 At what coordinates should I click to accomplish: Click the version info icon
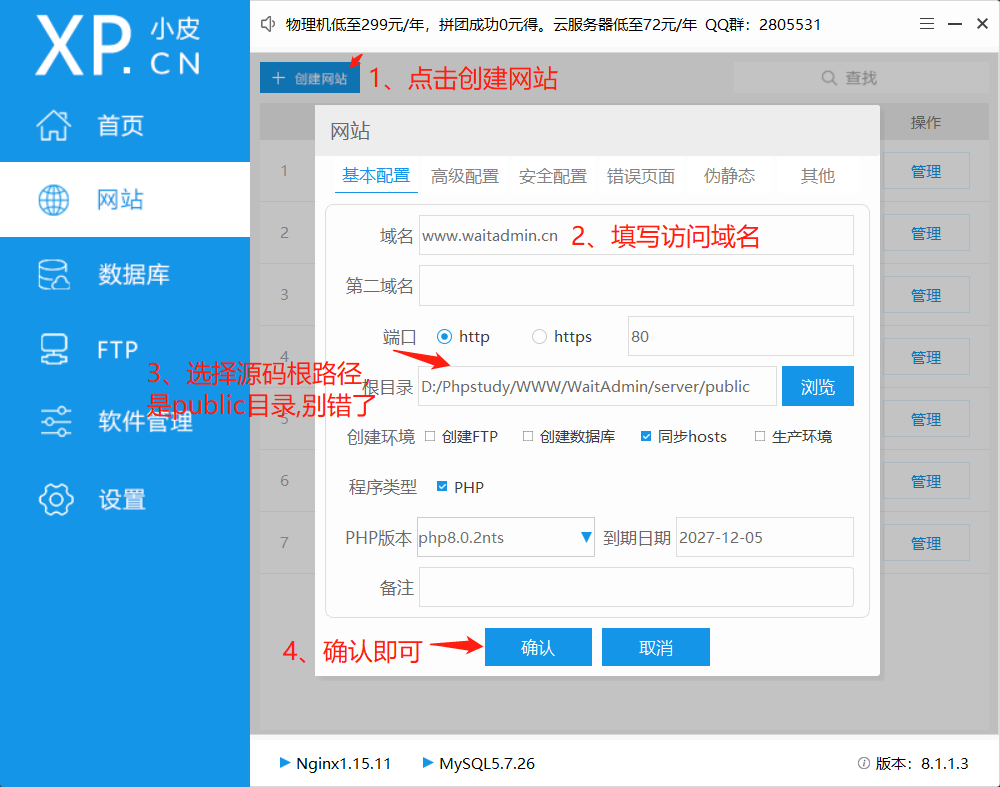point(864,763)
